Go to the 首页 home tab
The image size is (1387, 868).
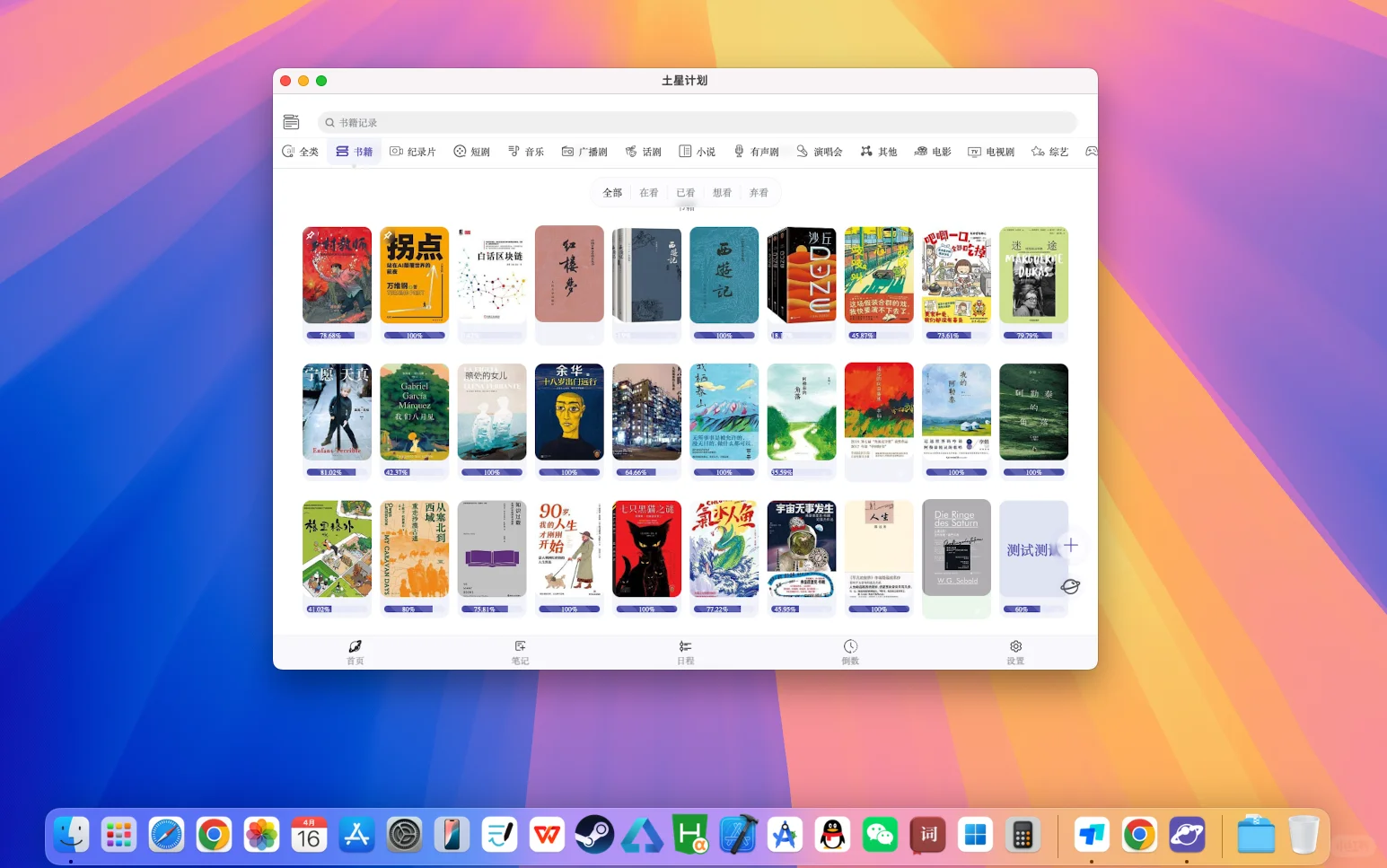click(356, 652)
